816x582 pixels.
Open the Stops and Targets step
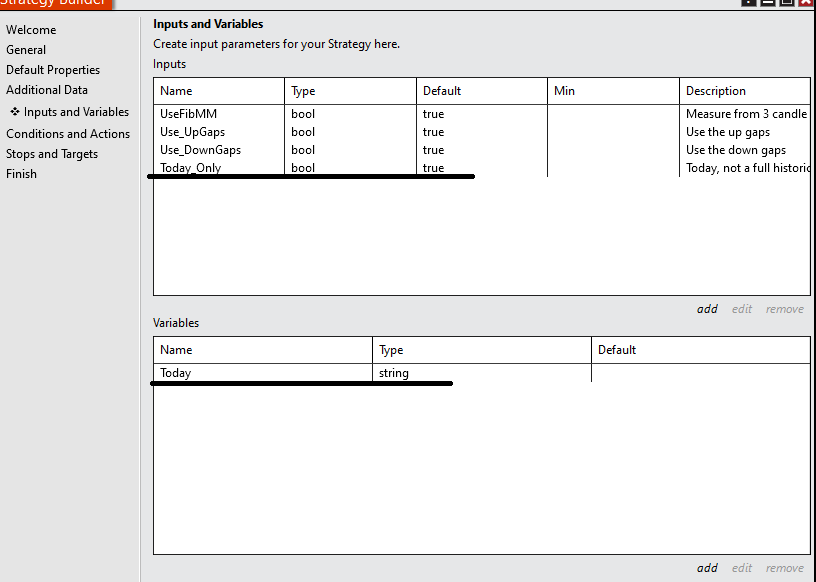(52, 154)
